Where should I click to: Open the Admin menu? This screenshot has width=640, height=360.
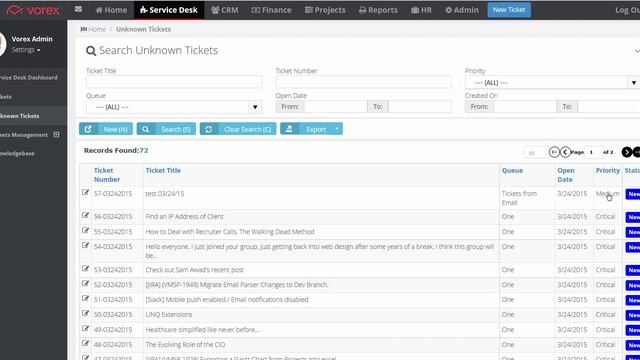(462, 10)
